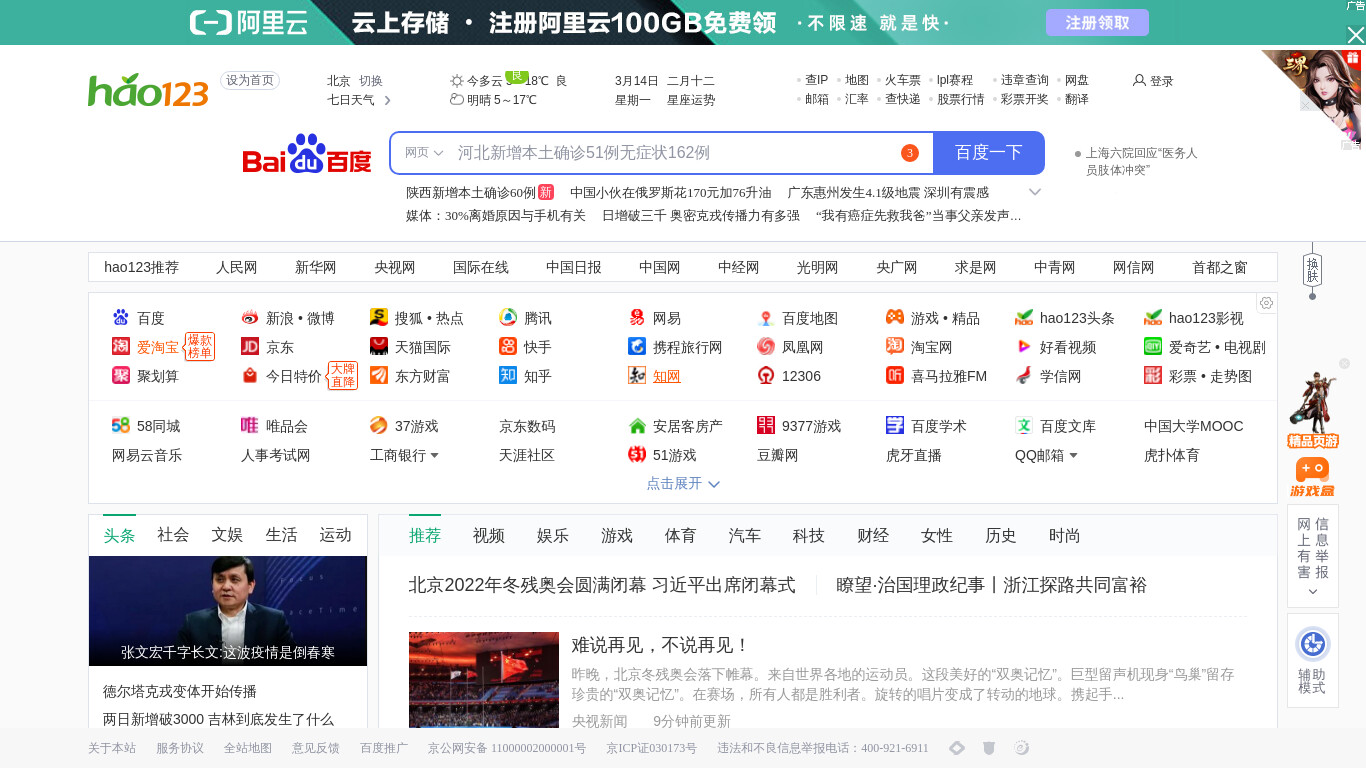Open the 辅助模式 accessibility icon
The height and width of the screenshot is (768, 1366).
point(1312,644)
